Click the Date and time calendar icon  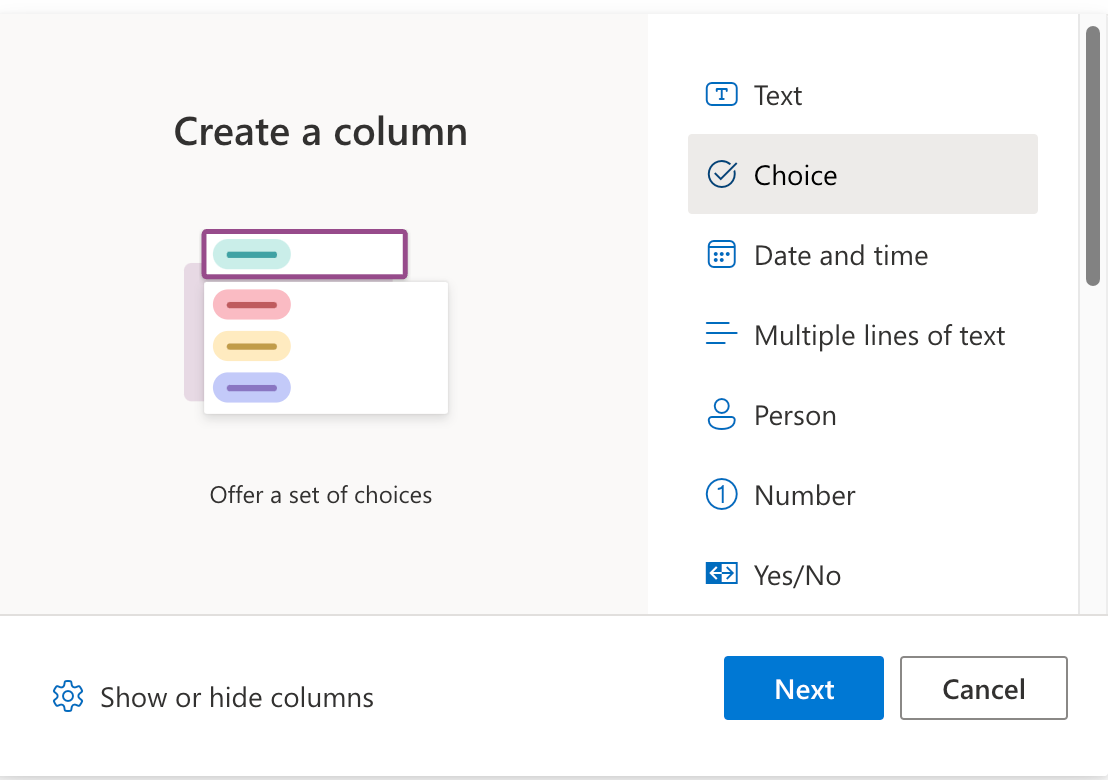point(721,255)
